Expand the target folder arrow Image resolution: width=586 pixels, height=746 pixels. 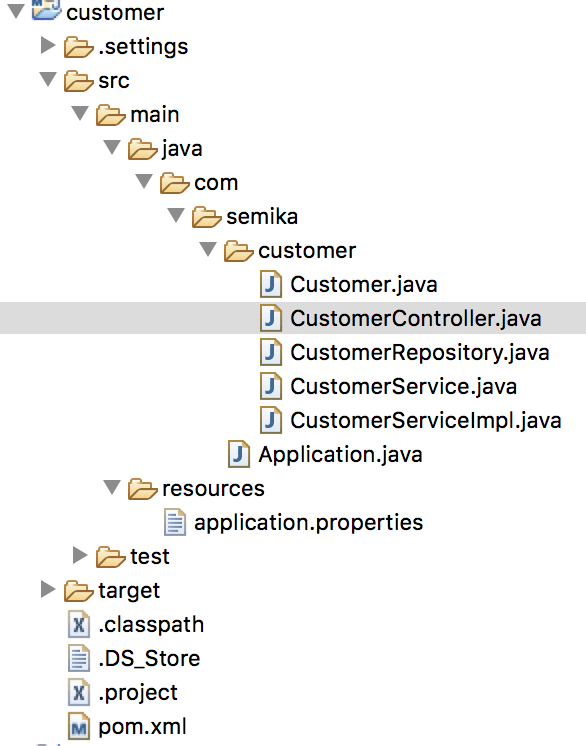(x=48, y=589)
